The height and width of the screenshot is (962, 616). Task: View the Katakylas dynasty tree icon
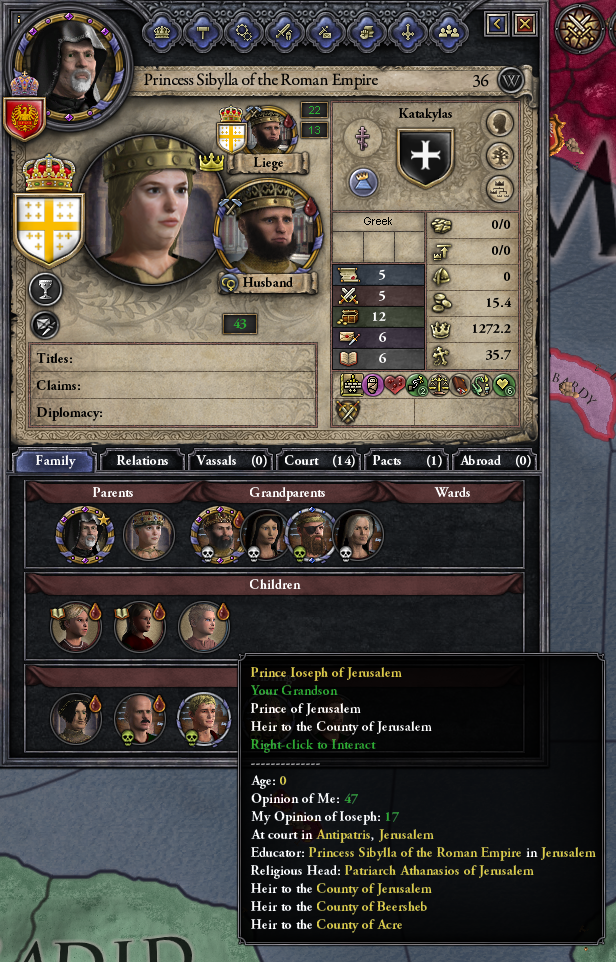[500, 156]
